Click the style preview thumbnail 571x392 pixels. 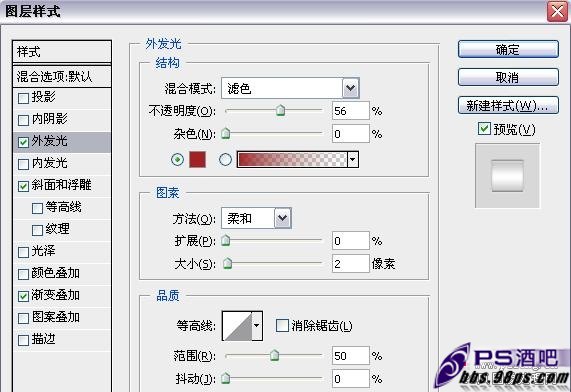pos(507,176)
